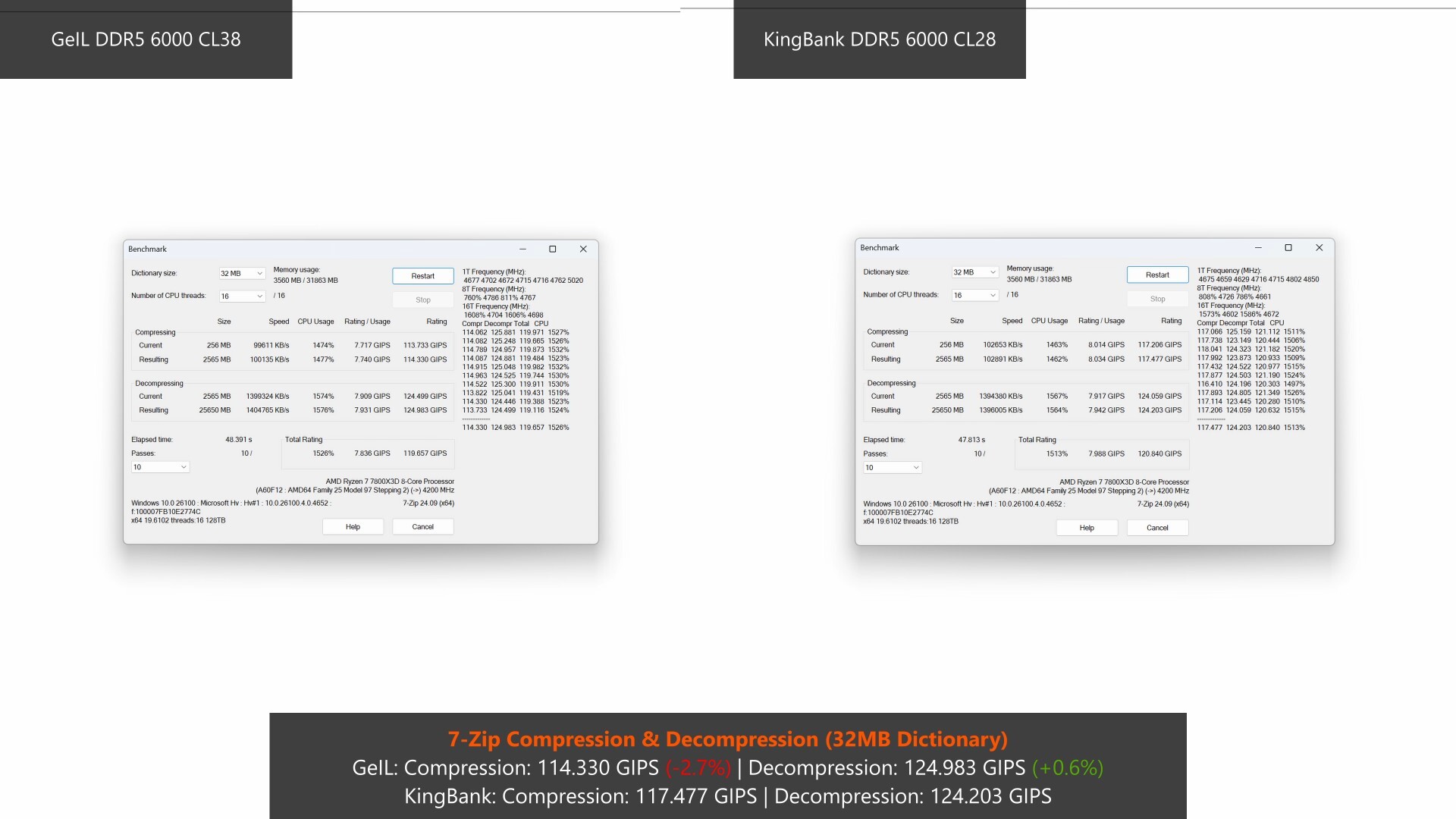This screenshot has width=1456, height=819.
Task: Click 7-Zip 24.09 (x64) version text, GeIL window
Action: point(428,504)
